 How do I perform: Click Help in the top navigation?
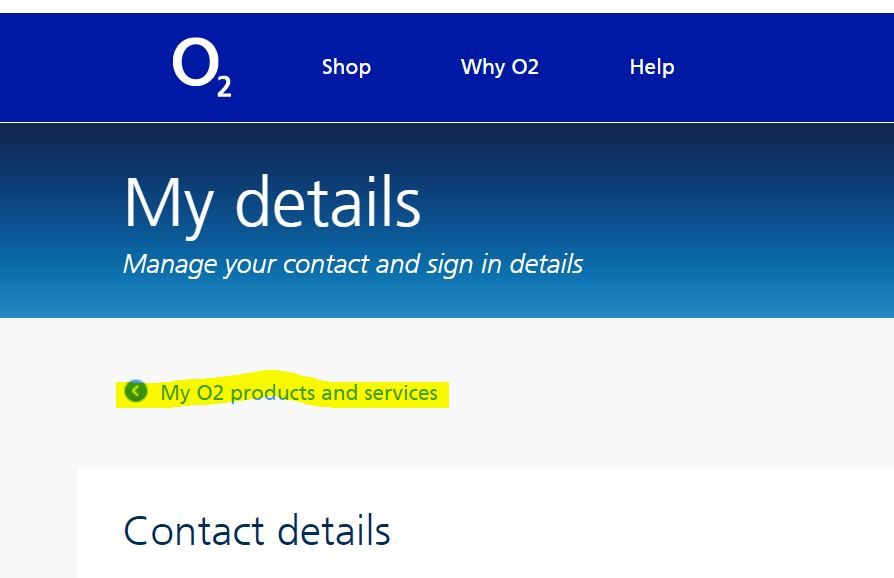pos(651,67)
